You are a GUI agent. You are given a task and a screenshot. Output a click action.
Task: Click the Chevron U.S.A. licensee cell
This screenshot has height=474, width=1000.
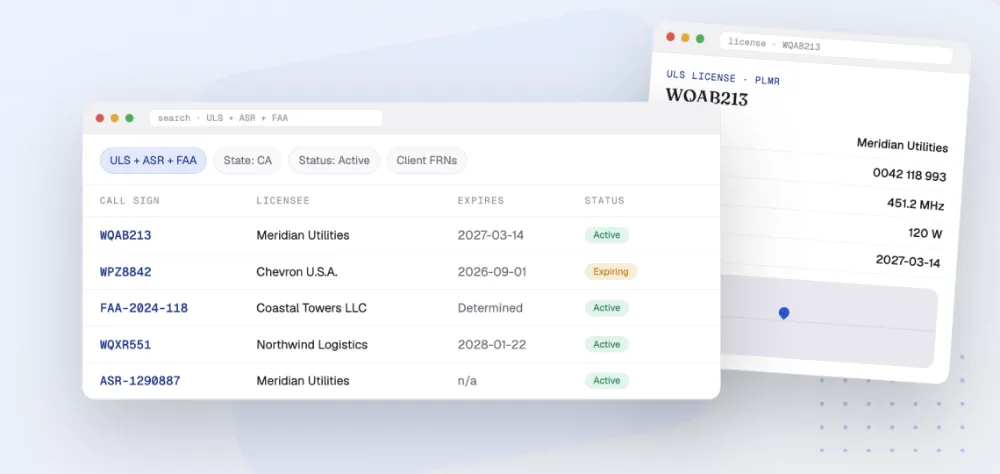coord(297,272)
